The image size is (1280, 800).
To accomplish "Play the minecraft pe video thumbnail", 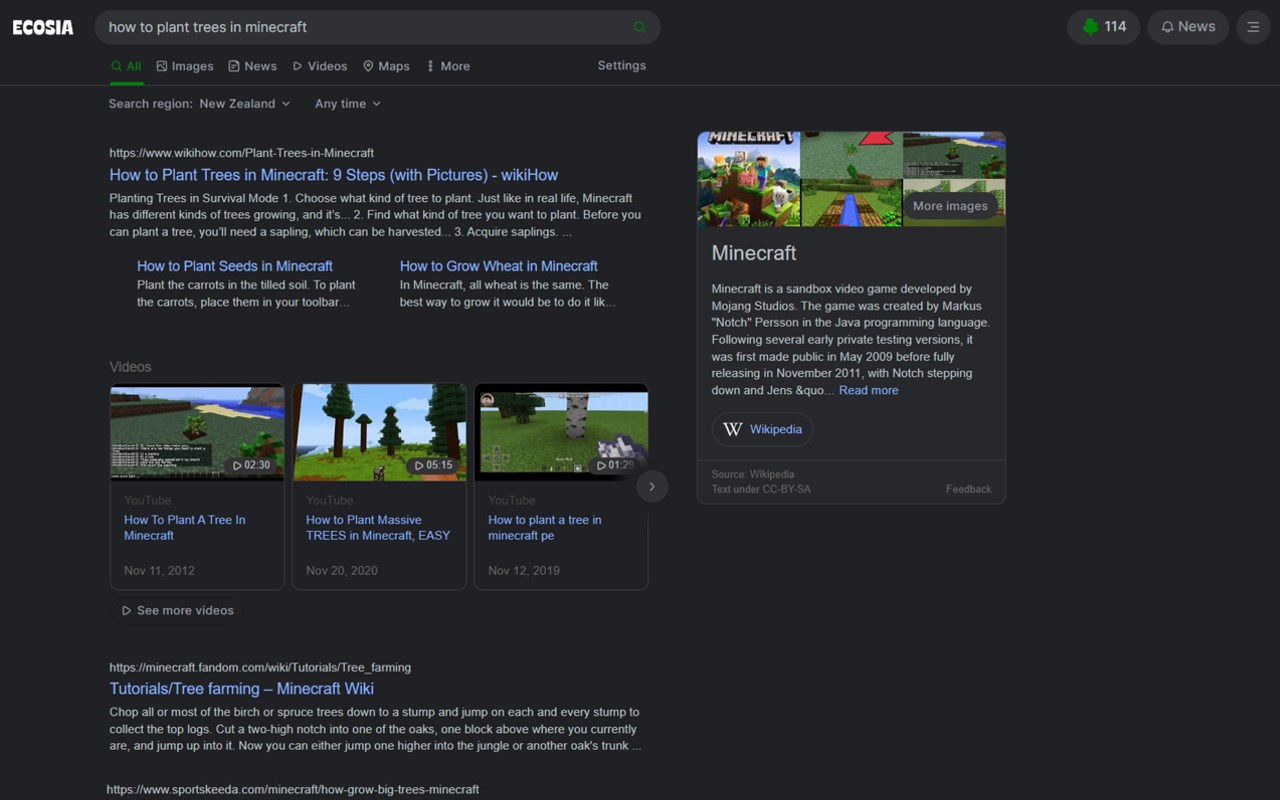I will click(x=561, y=433).
